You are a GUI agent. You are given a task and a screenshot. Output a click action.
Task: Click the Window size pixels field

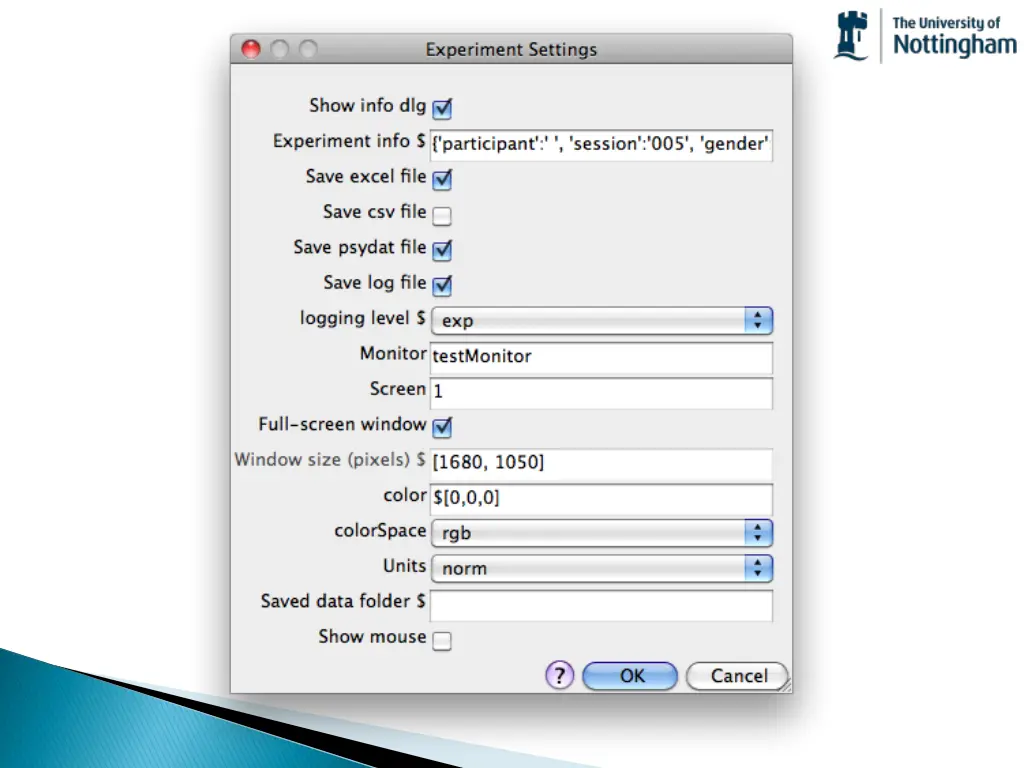(x=601, y=463)
